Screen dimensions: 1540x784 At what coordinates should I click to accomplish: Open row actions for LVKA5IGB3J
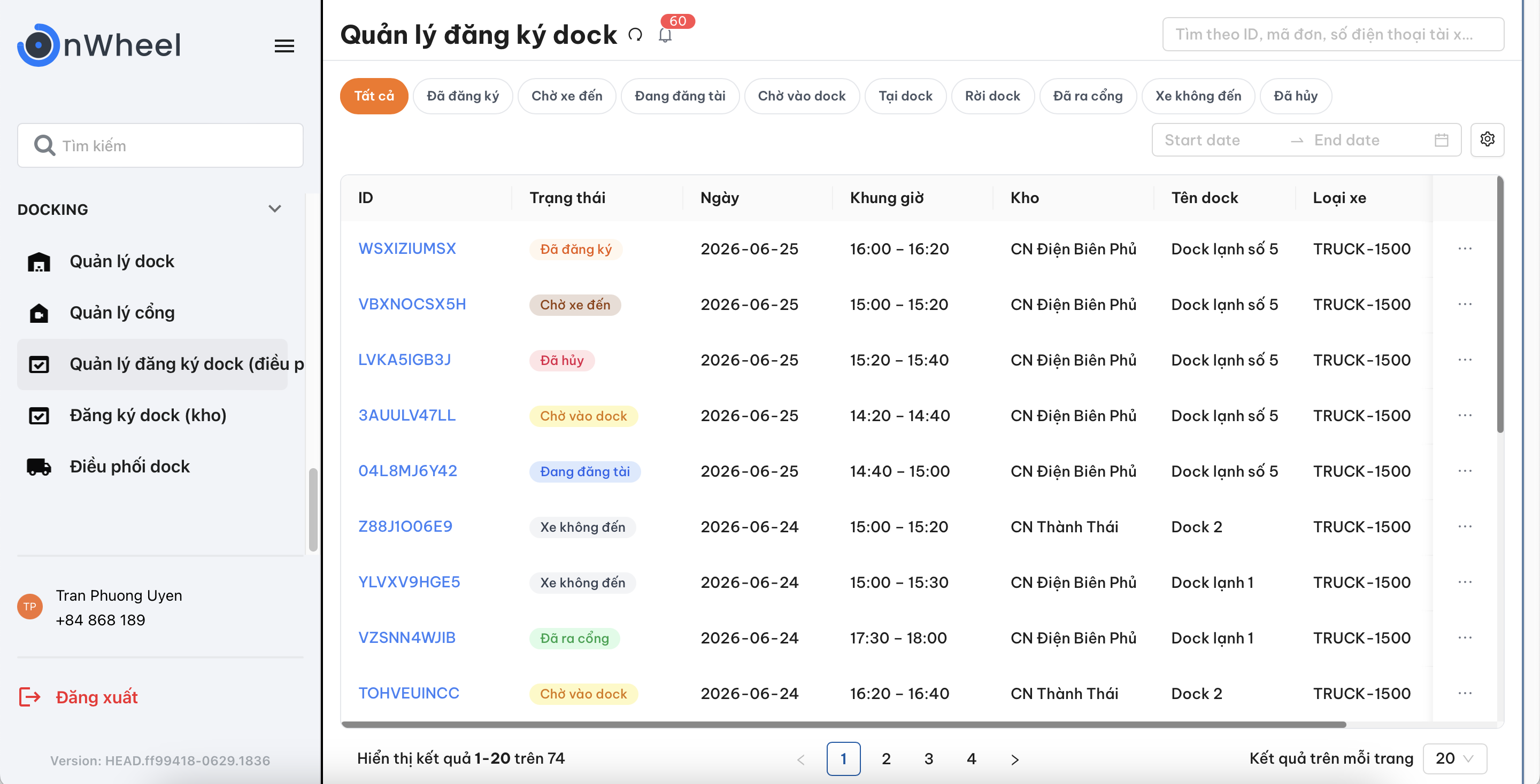click(1464, 360)
